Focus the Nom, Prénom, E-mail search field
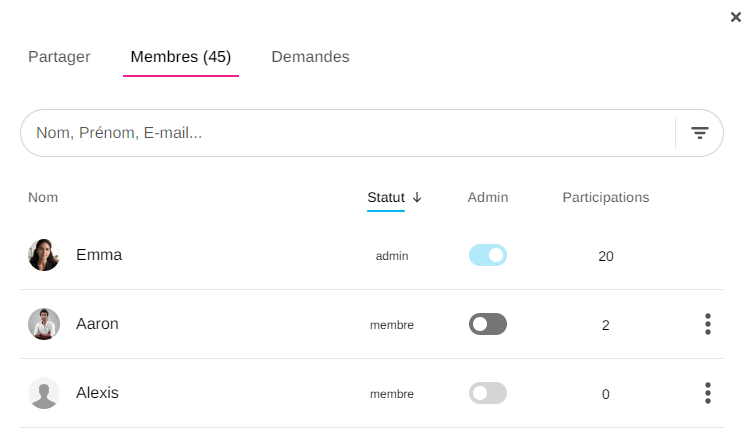 [x=340, y=133]
